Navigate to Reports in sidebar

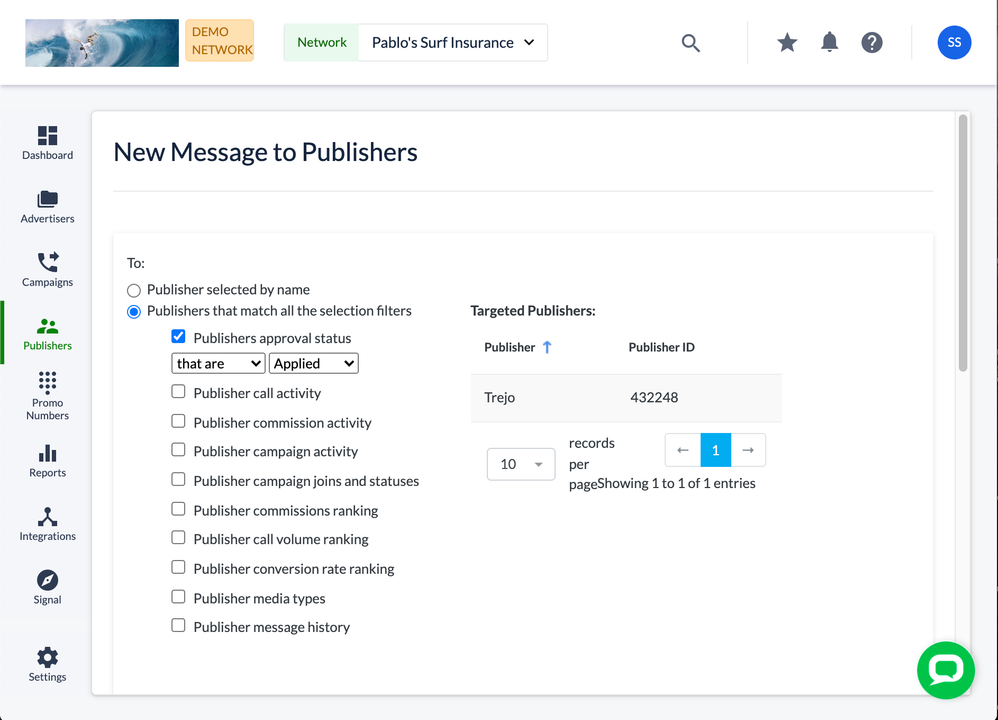(x=47, y=460)
